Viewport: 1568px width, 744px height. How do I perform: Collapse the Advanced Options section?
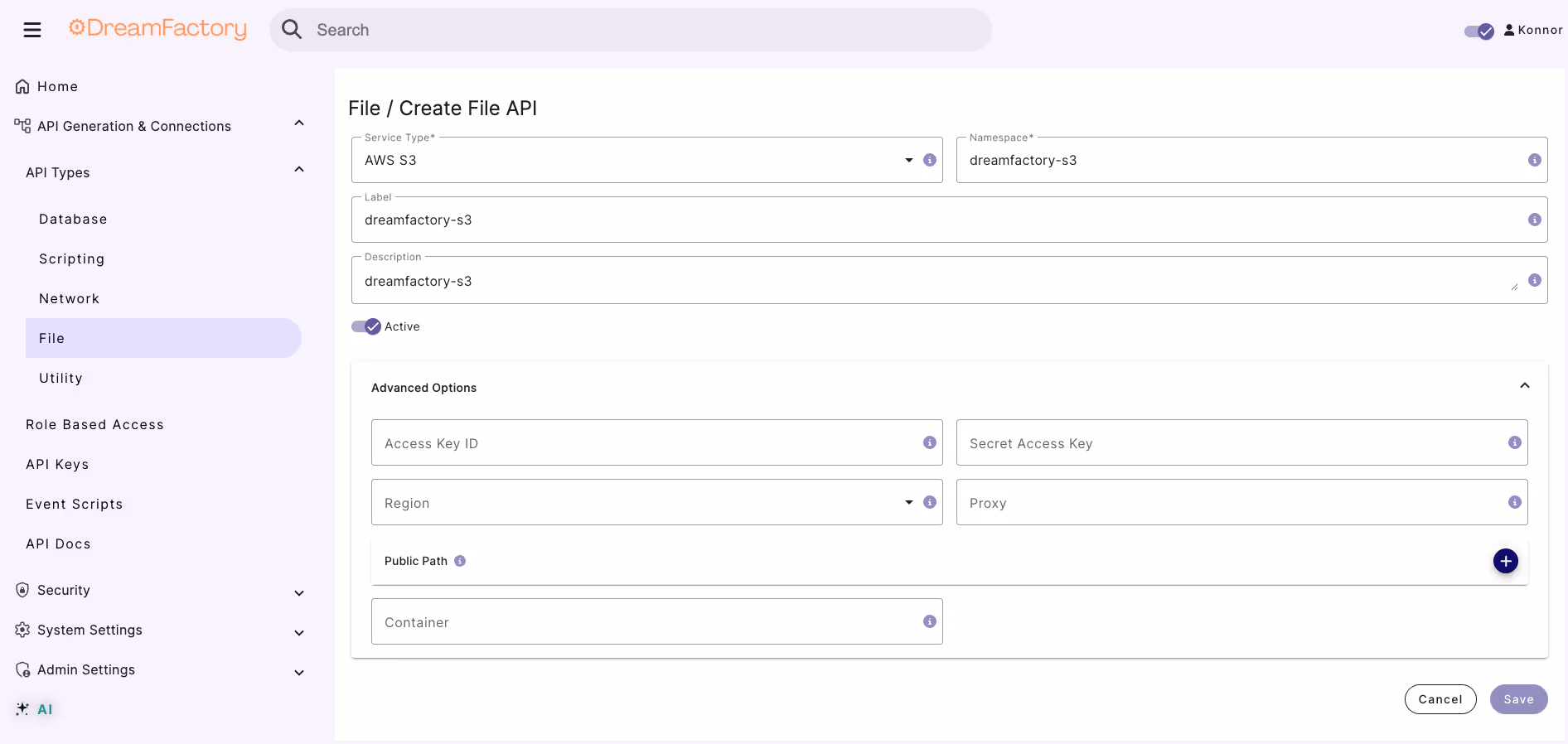(1525, 386)
